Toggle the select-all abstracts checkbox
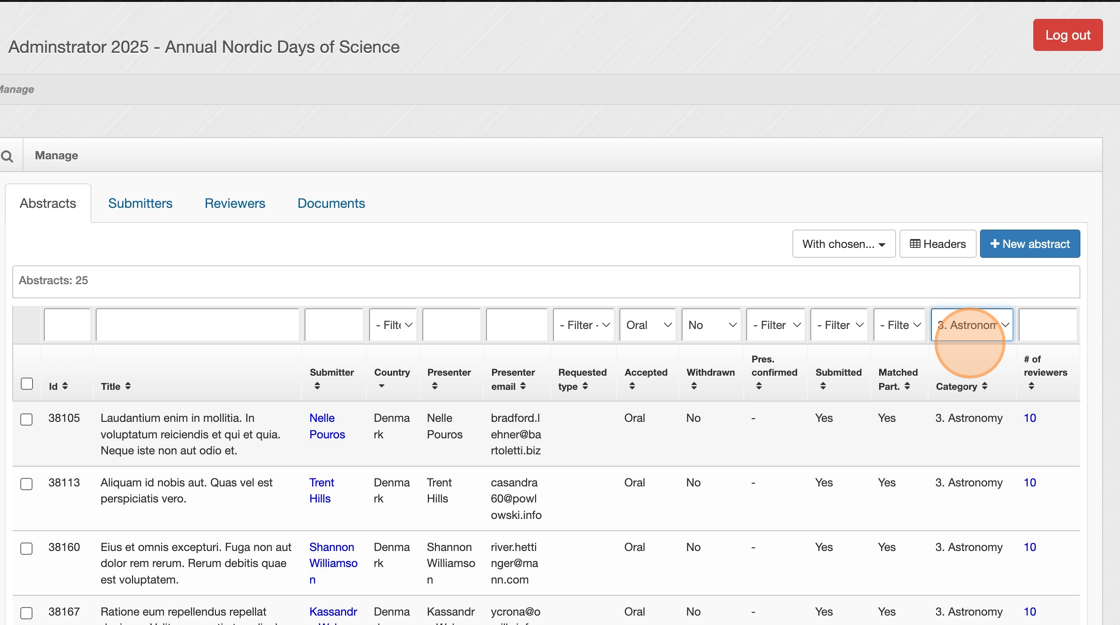Viewport: 1120px width, 625px height. pos(27,384)
